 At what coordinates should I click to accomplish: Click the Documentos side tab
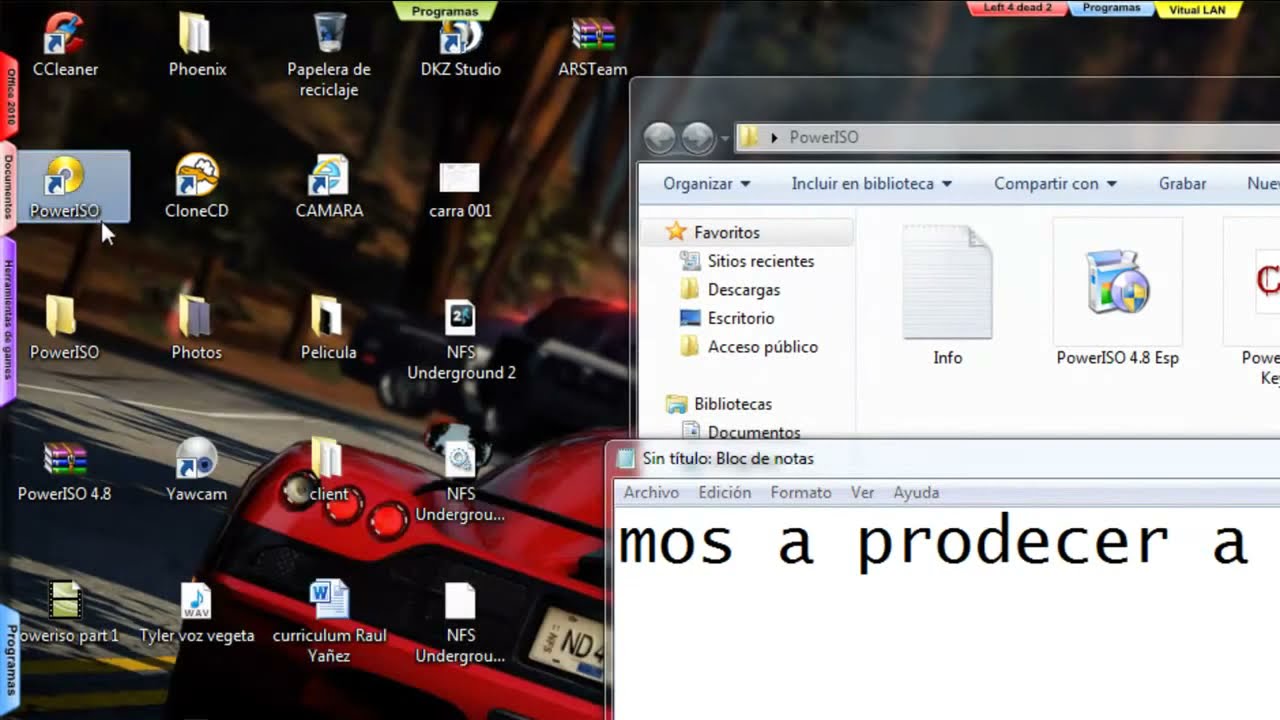coord(8,187)
